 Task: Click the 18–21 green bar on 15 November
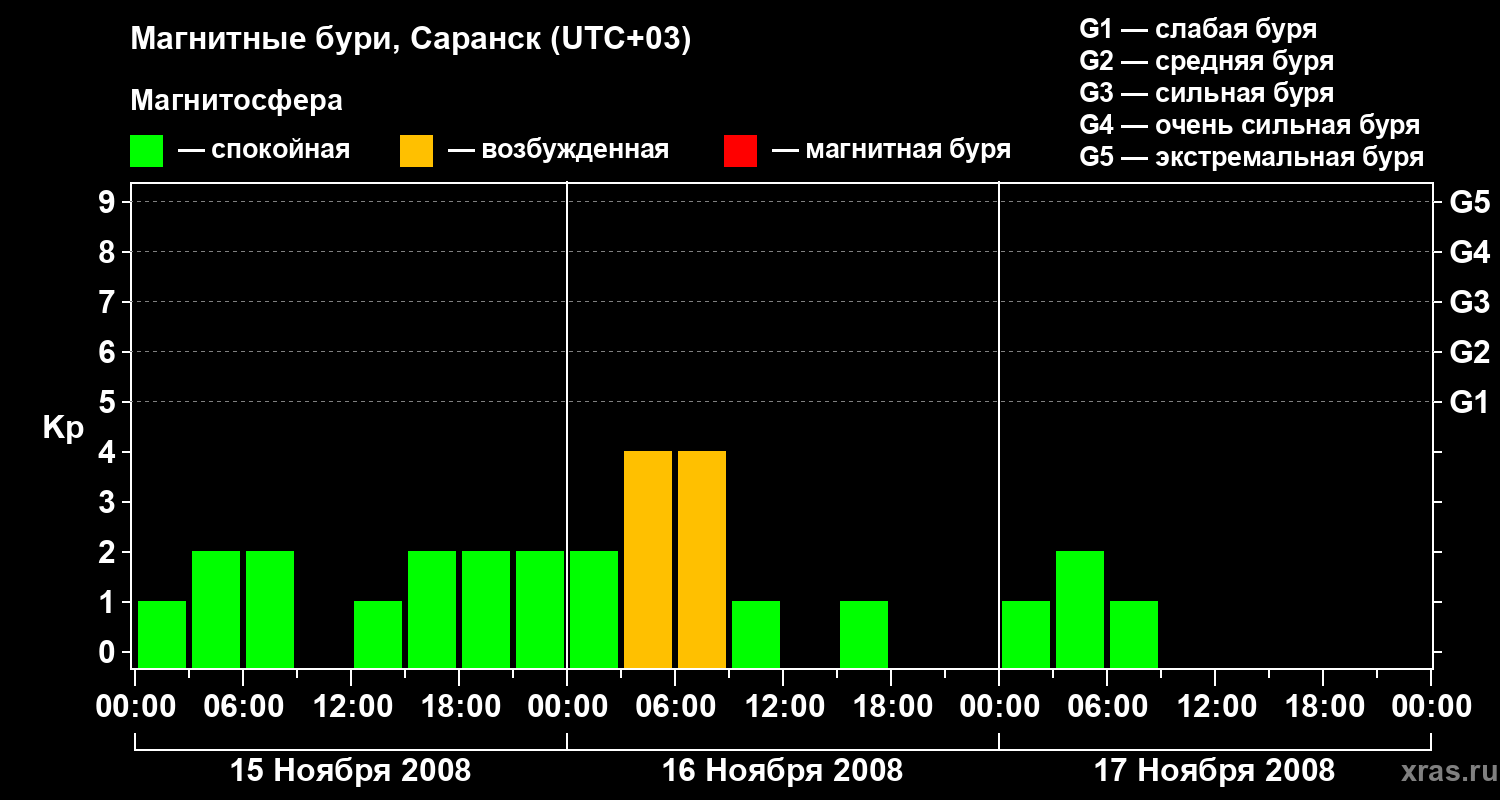click(486, 610)
